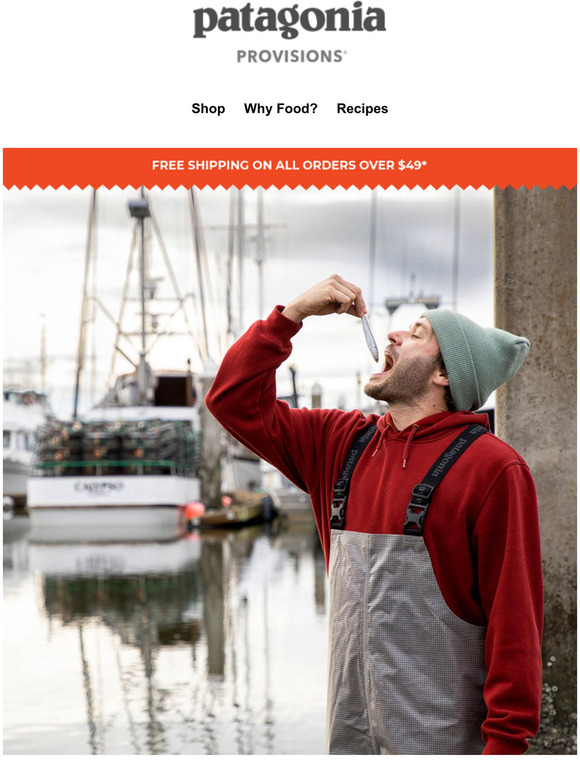Open the Why Food? navigation link
Image resolution: width=580 pixels, height=774 pixels.
tap(280, 109)
